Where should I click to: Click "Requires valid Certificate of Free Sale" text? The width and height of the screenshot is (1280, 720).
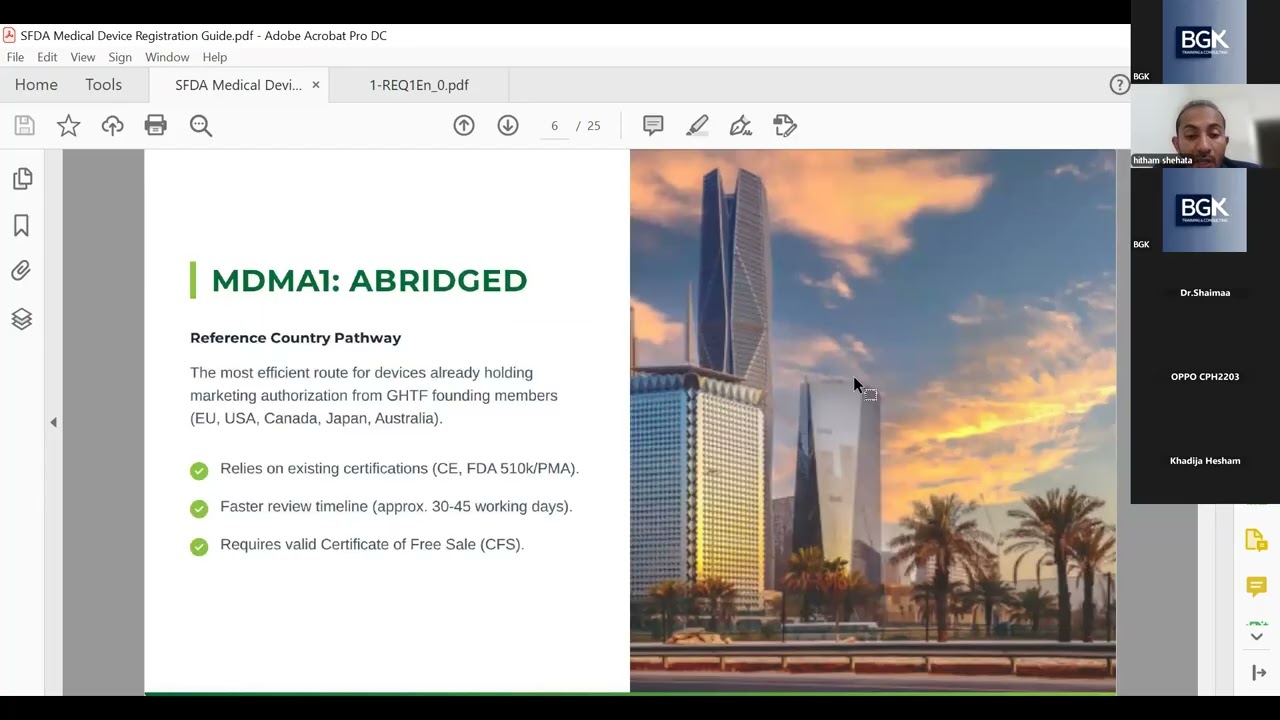pos(372,545)
